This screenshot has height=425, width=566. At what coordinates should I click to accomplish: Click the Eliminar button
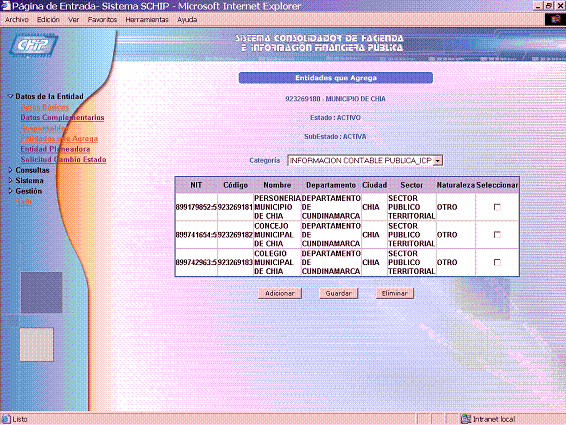pos(395,293)
